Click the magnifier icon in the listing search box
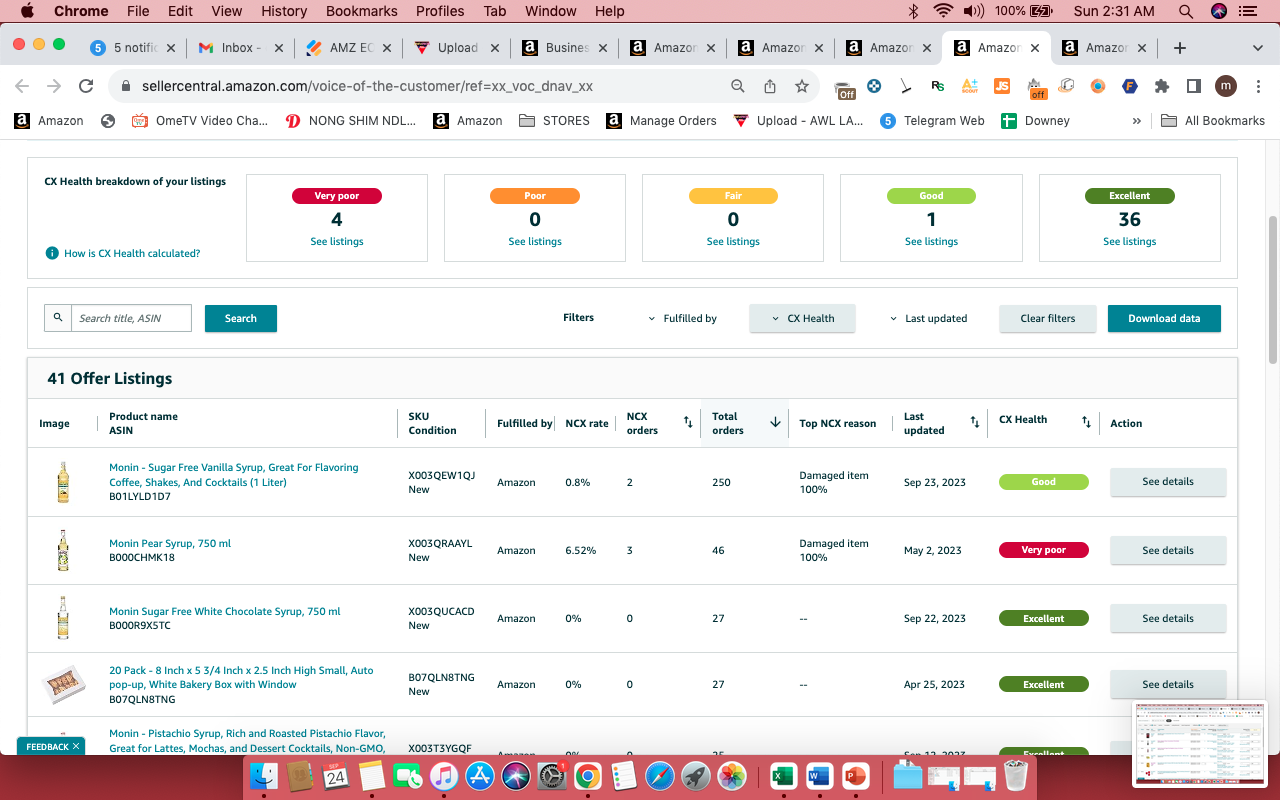1280x800 pixels. (x=58, y=318)
